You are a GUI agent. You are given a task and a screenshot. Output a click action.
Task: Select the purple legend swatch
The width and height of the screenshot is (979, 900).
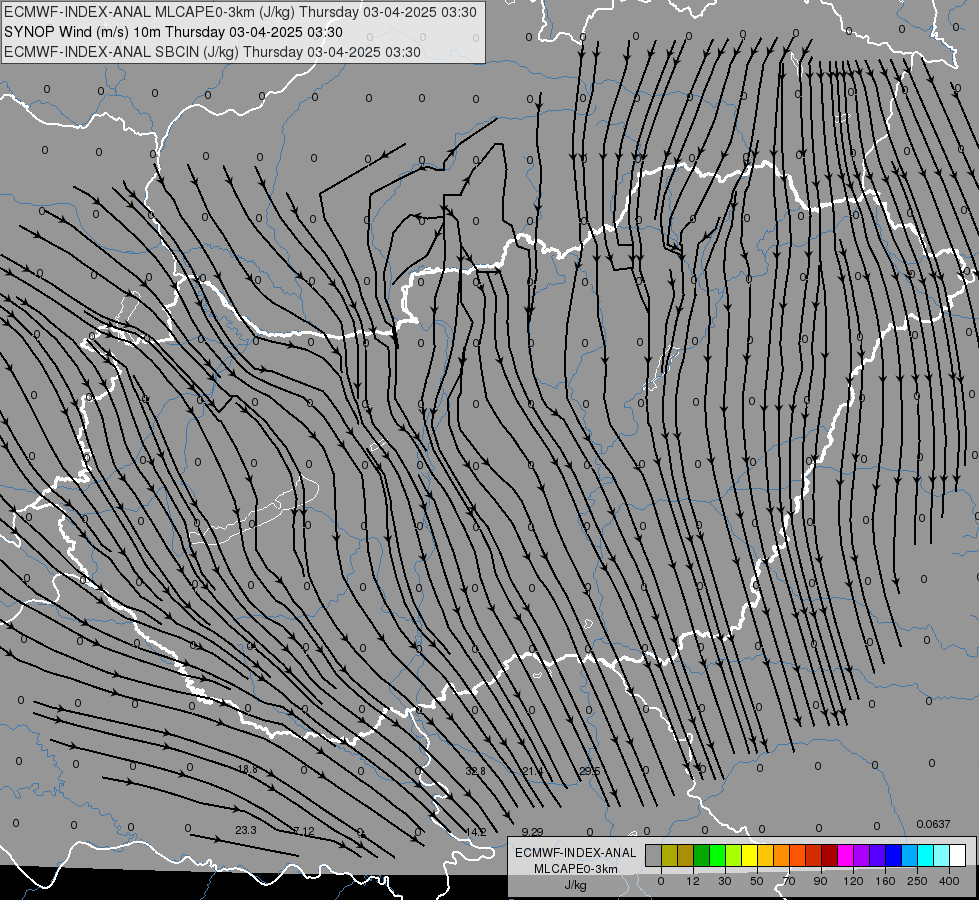click(862, 855)
